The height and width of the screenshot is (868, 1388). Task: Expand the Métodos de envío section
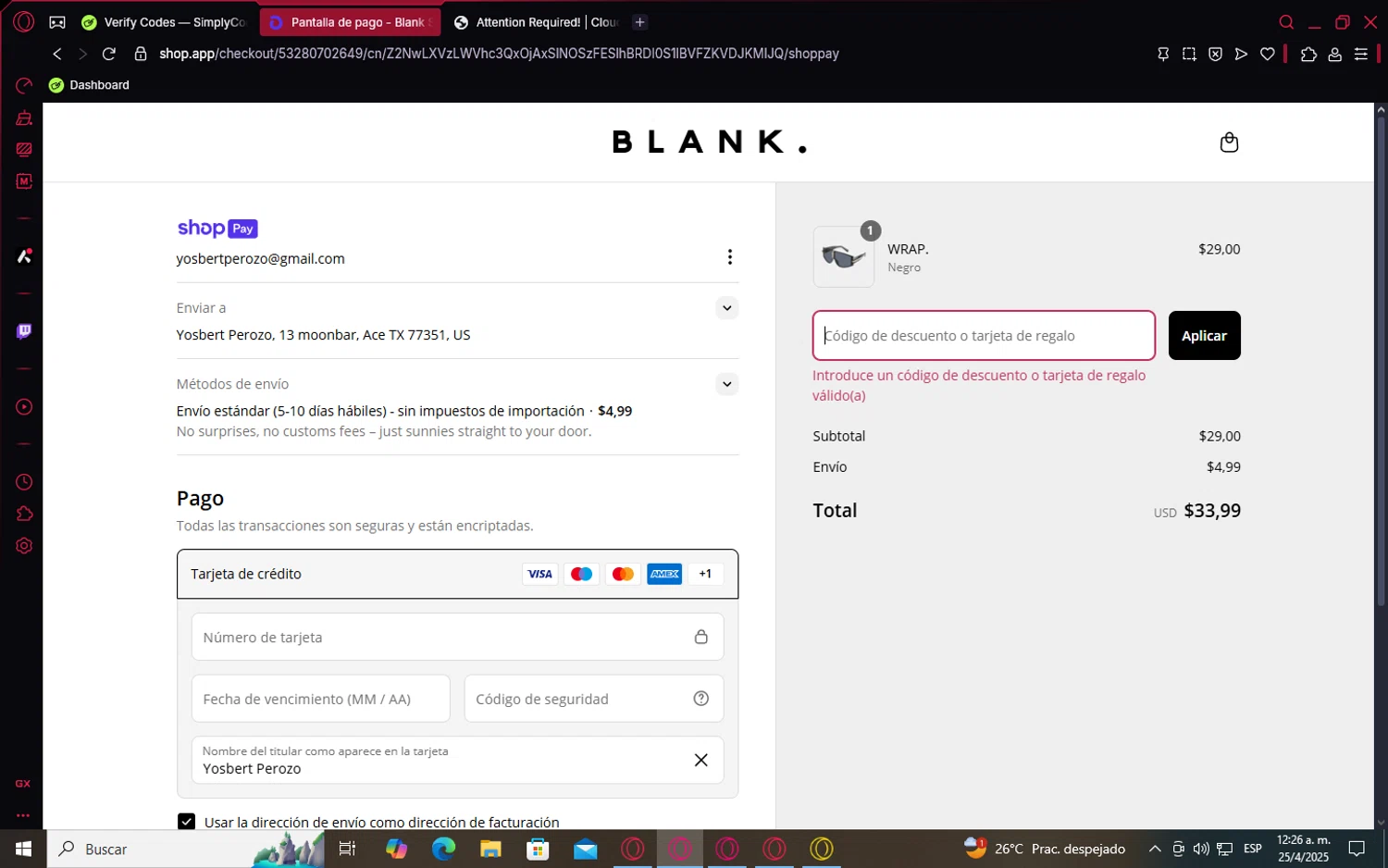click(727, 384)
